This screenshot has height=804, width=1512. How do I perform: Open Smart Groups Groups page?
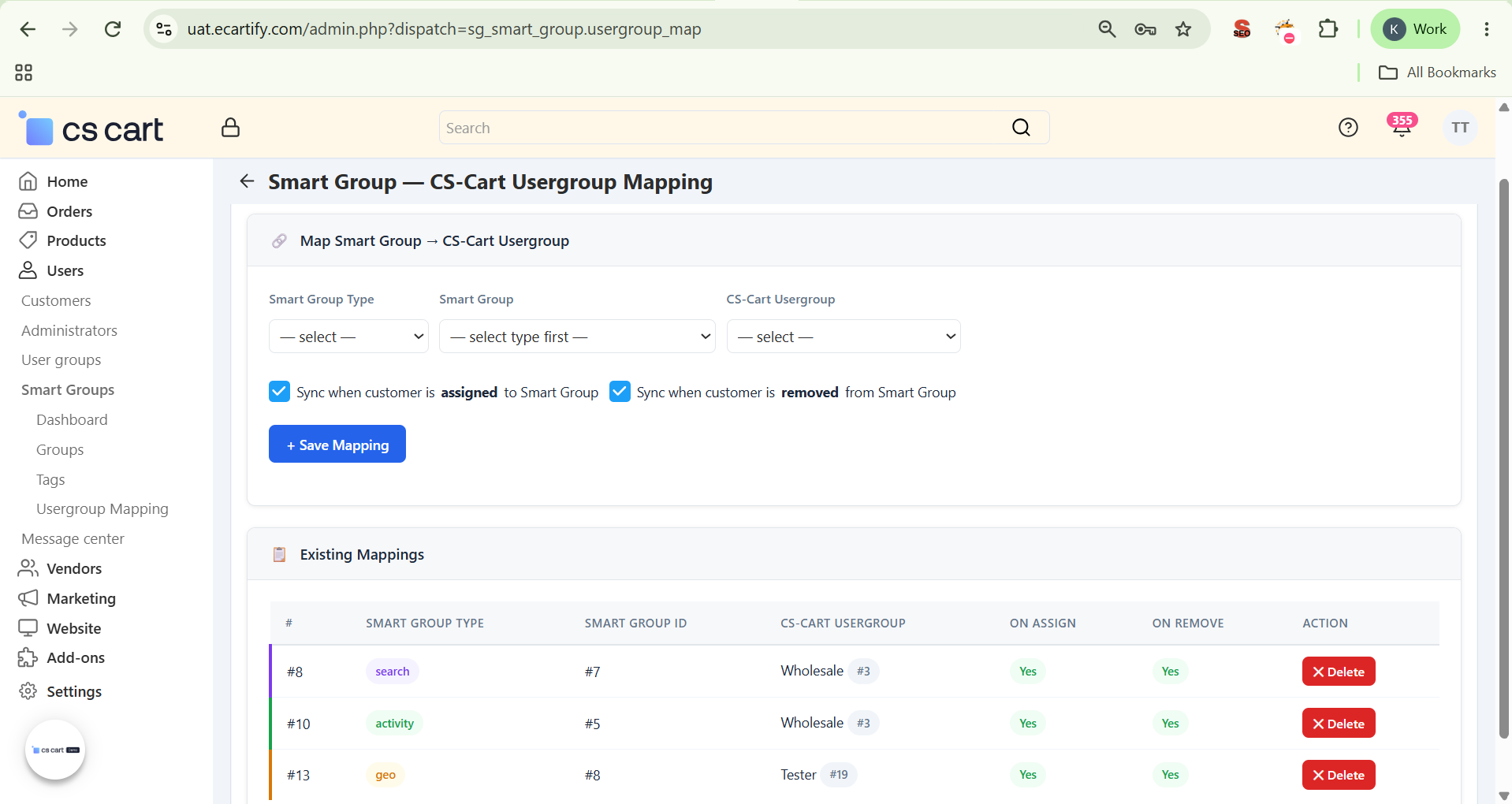[x=60, y=450]
